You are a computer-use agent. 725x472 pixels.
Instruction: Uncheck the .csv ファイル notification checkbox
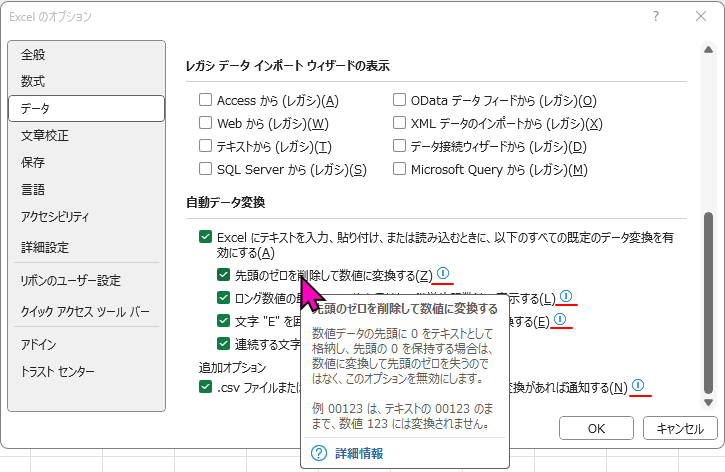pos(205,386)
